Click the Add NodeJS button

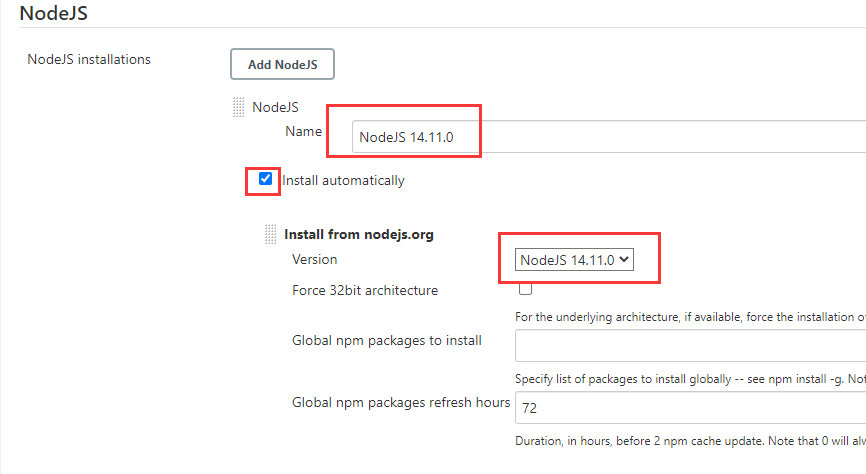point(282,64)
